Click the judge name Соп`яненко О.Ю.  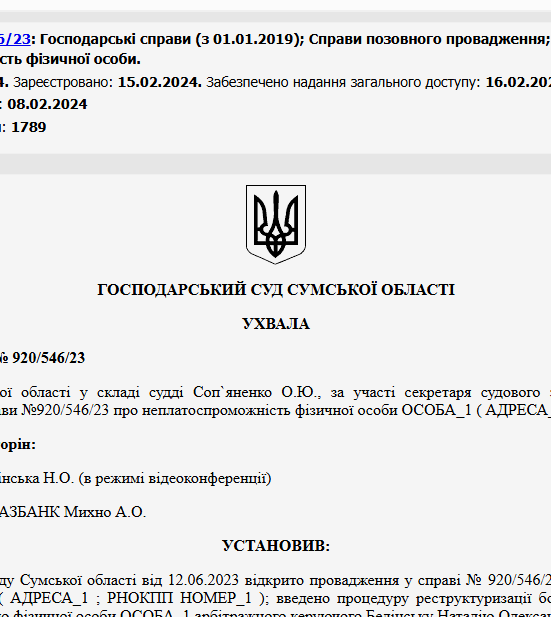coord(257,392)
